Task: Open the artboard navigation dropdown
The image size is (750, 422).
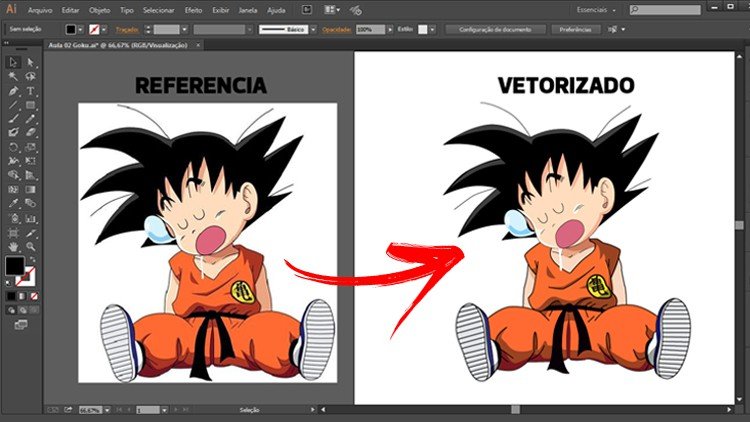Action: tap(165, 410)
